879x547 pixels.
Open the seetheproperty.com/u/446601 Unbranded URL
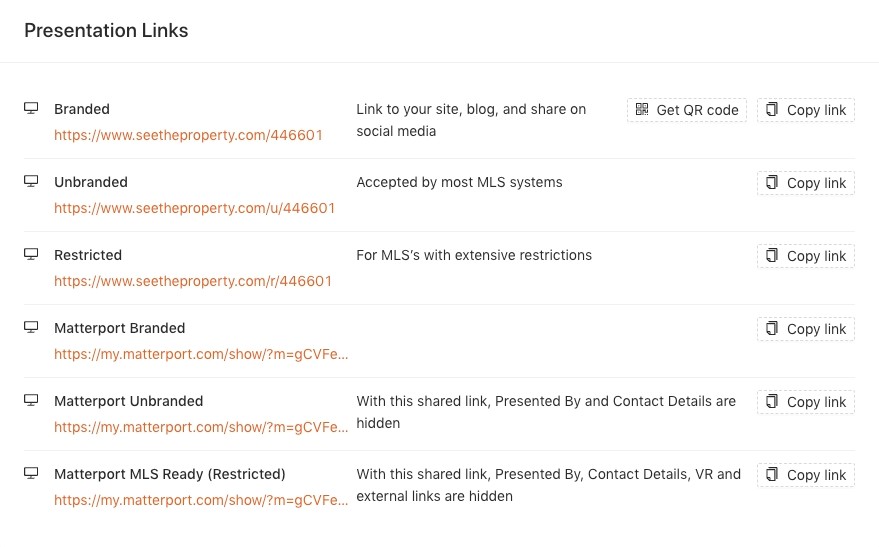point(194,208)
